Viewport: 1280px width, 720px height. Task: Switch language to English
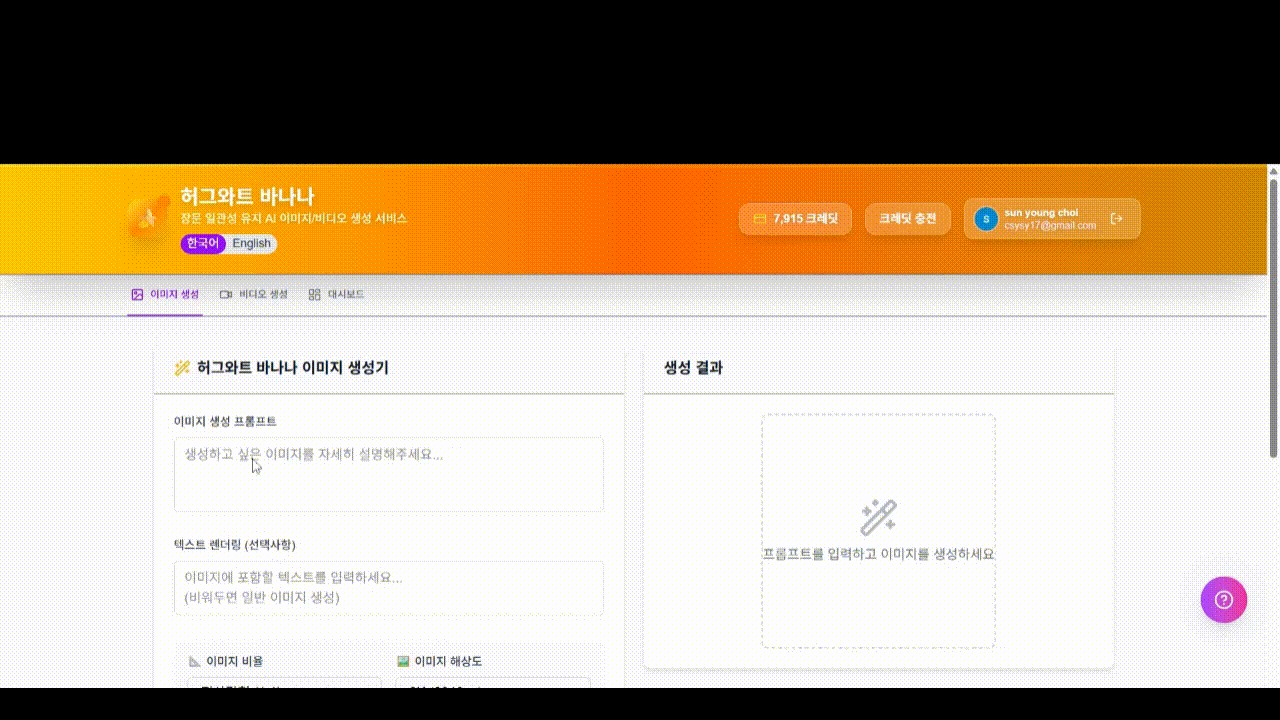pyautogui.click(x=252, y=243)
